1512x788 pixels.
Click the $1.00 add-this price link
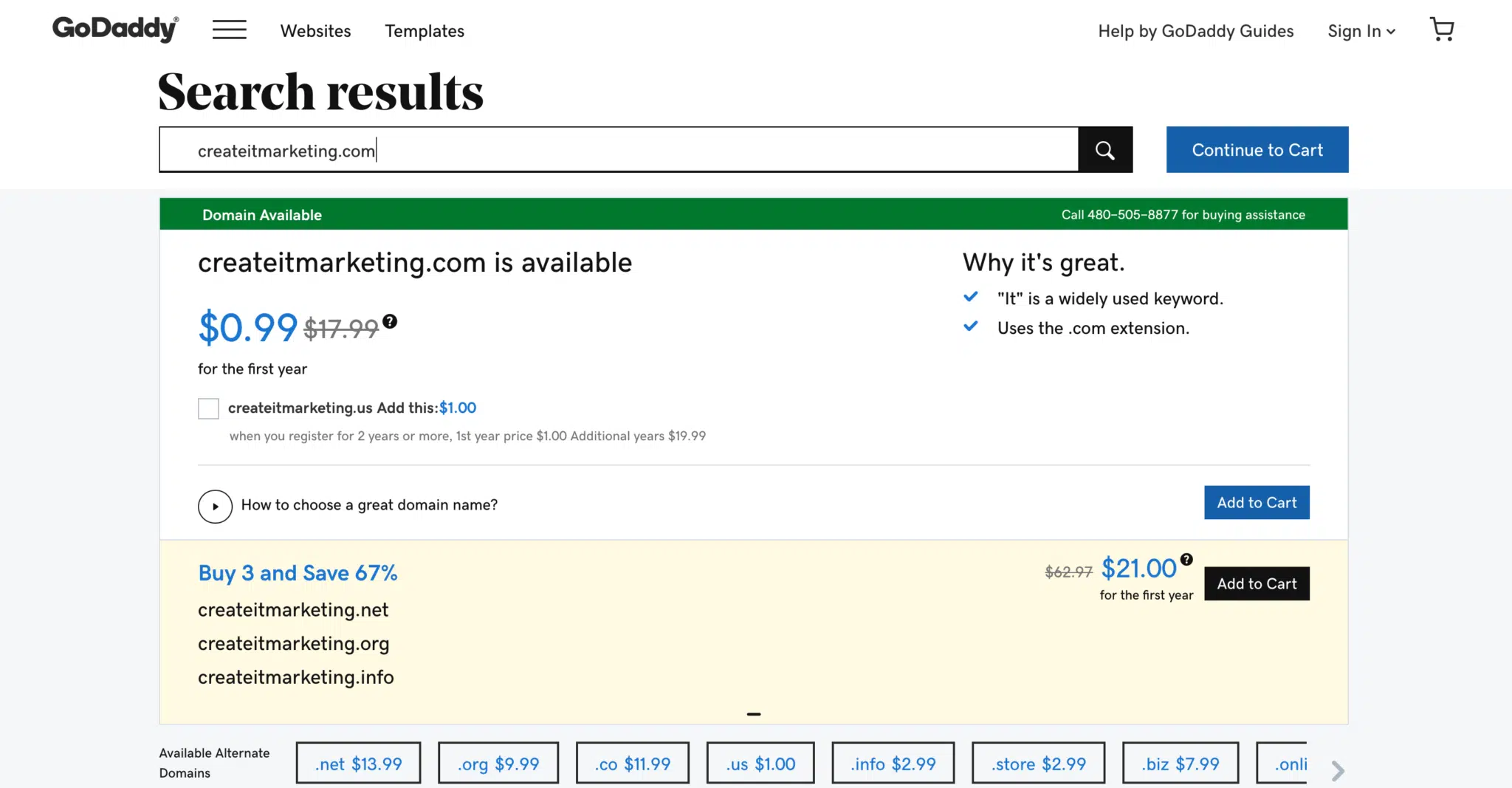(x=458, y=408)
